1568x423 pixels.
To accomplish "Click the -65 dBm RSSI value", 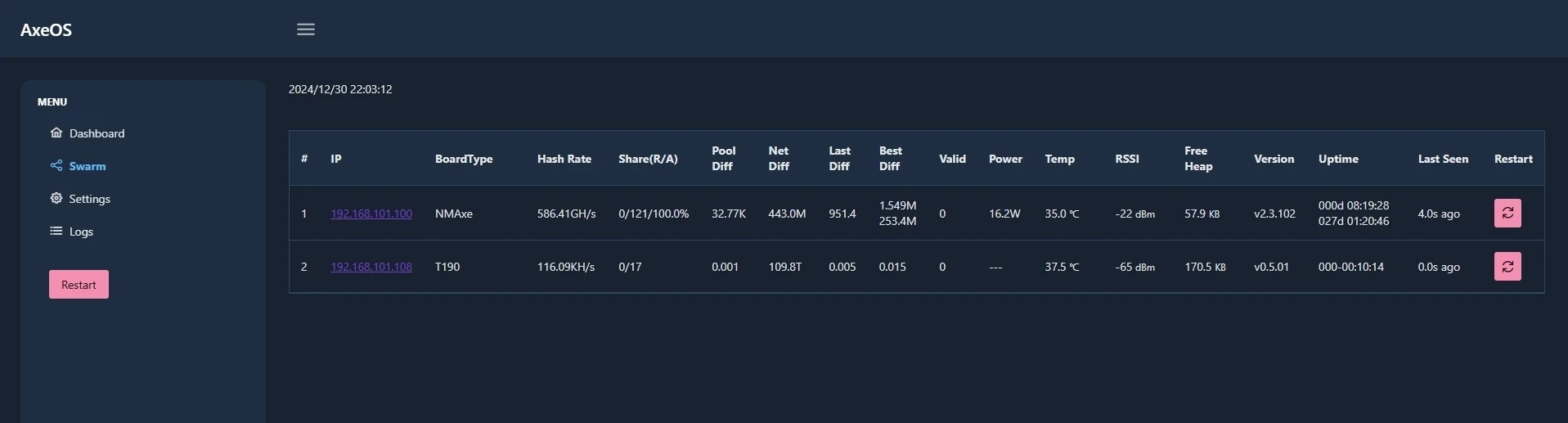I will pyautogui.click(x=1135, y=267).
